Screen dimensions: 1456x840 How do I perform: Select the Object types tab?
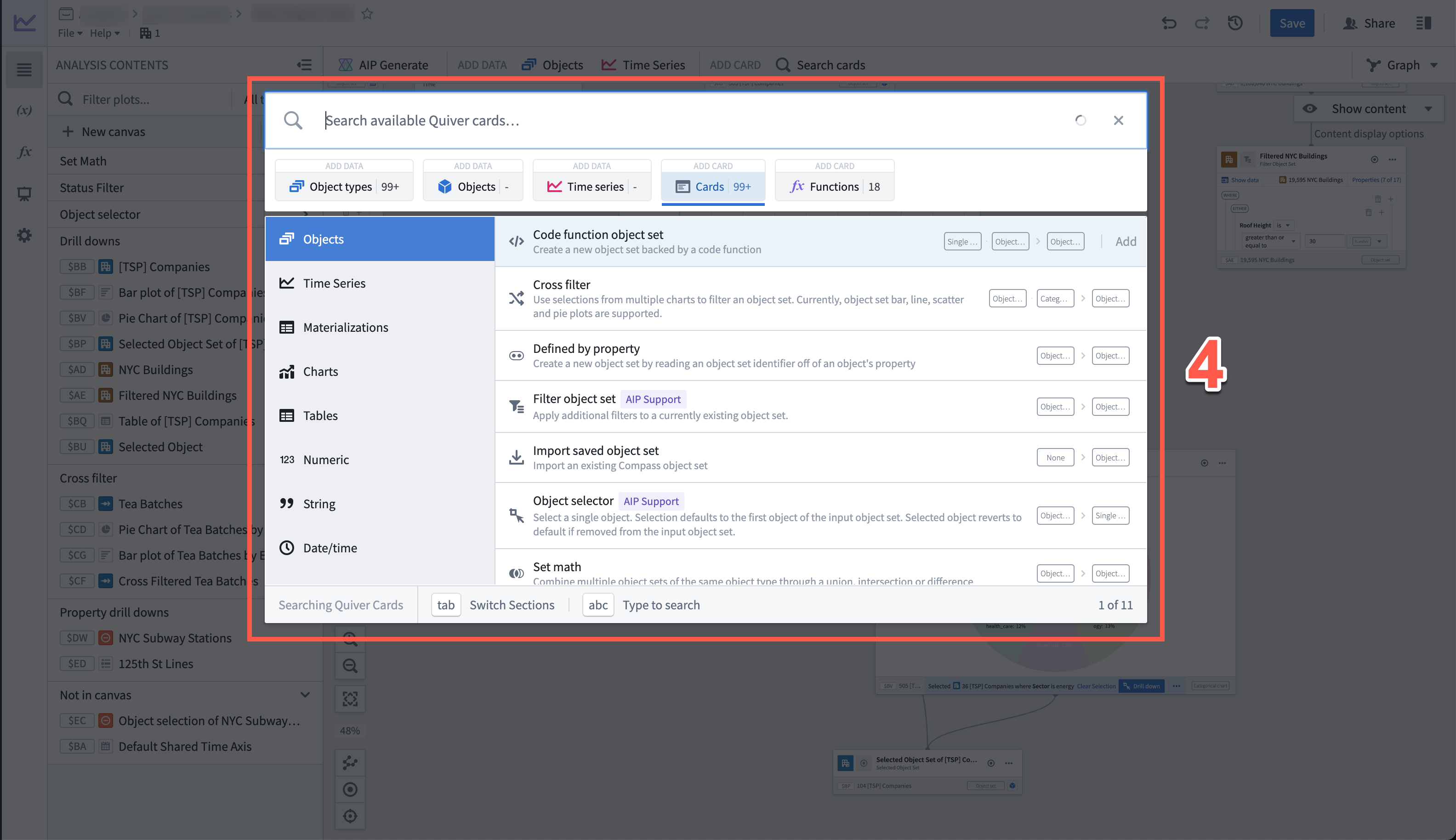(344, 187)
